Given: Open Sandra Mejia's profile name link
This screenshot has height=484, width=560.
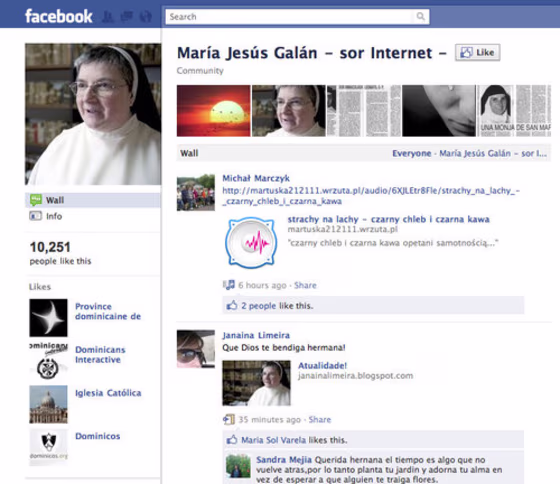Looking at the screenshot, I should [x=284, y=460].
